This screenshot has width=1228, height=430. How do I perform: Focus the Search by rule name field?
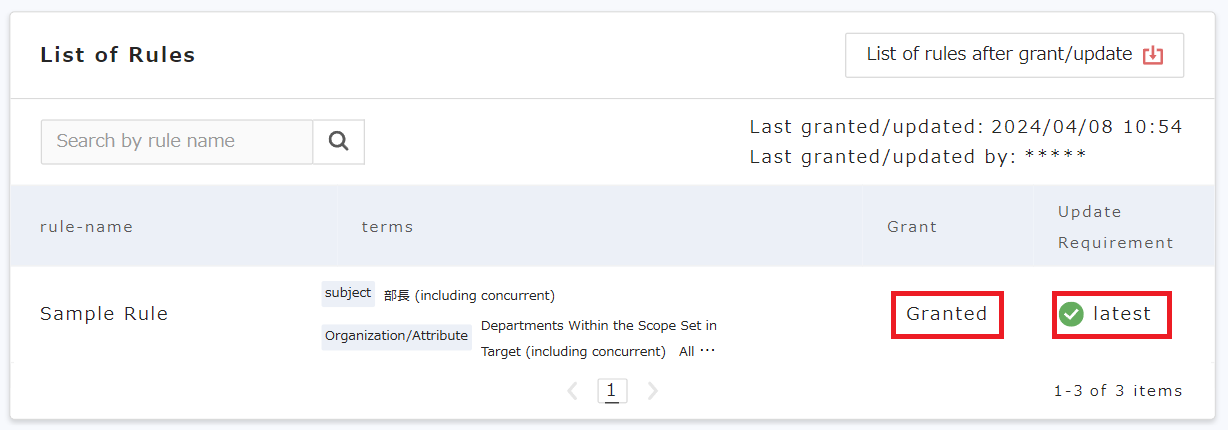click(x=177, y=142)
